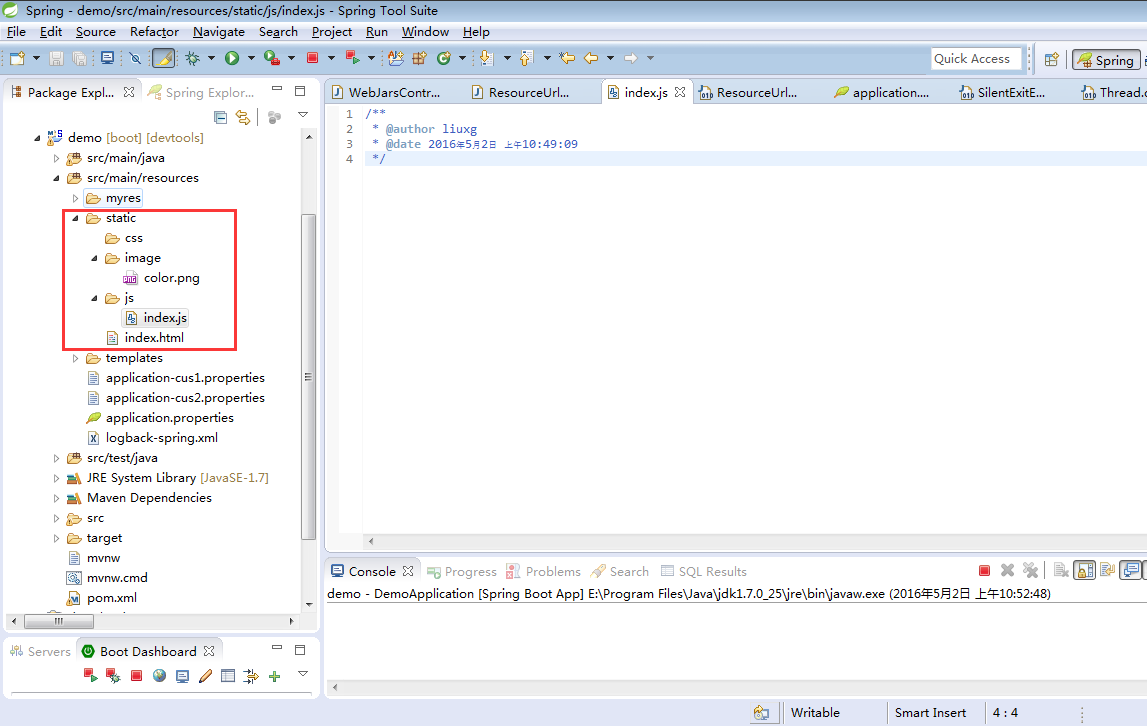The height and width of the screenshot is (726, 1147).
Task: Click the blue monitor console icon in toolbar
Action: [108, 59]
